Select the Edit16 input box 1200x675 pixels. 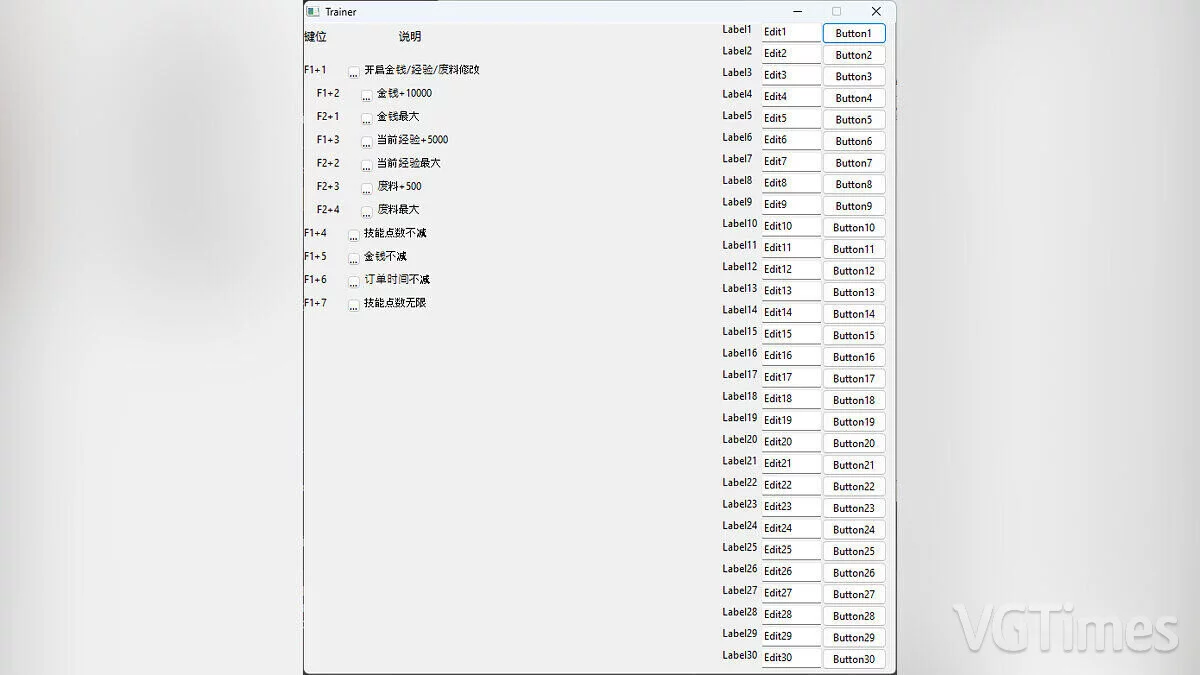pyautogui.click(x=790, y=356)
